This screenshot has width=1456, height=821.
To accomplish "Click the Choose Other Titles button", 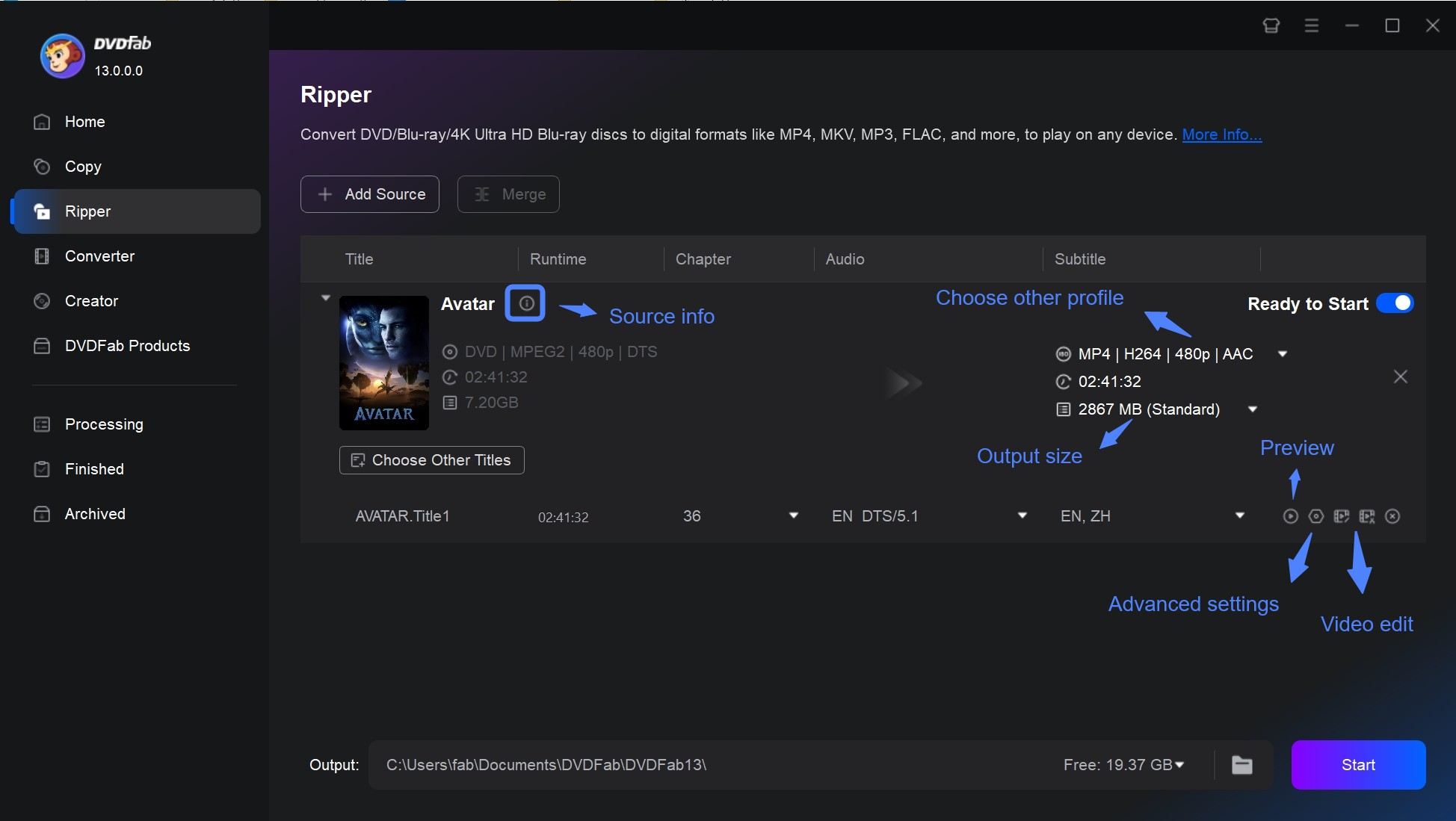I will click(432, 460).
